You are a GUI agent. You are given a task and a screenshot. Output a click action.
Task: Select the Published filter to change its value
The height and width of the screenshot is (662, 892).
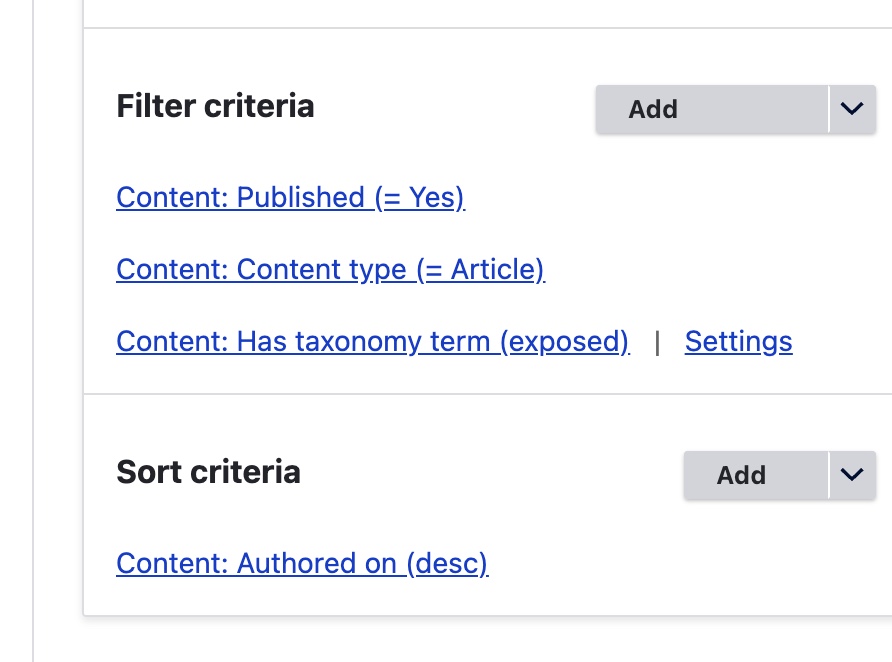[x=290, y=197]
